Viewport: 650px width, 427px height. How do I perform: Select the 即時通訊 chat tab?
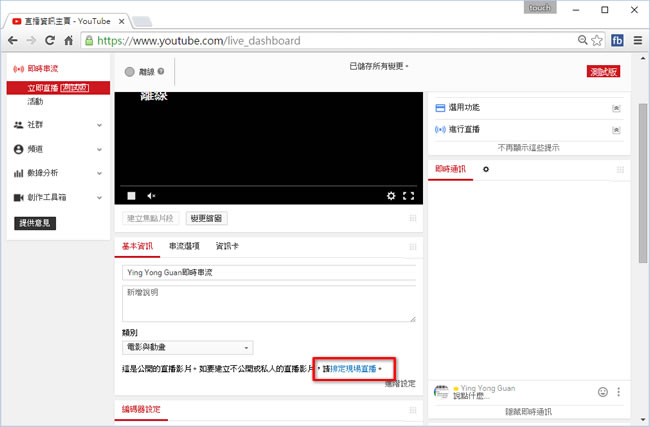tap(451, 169)
